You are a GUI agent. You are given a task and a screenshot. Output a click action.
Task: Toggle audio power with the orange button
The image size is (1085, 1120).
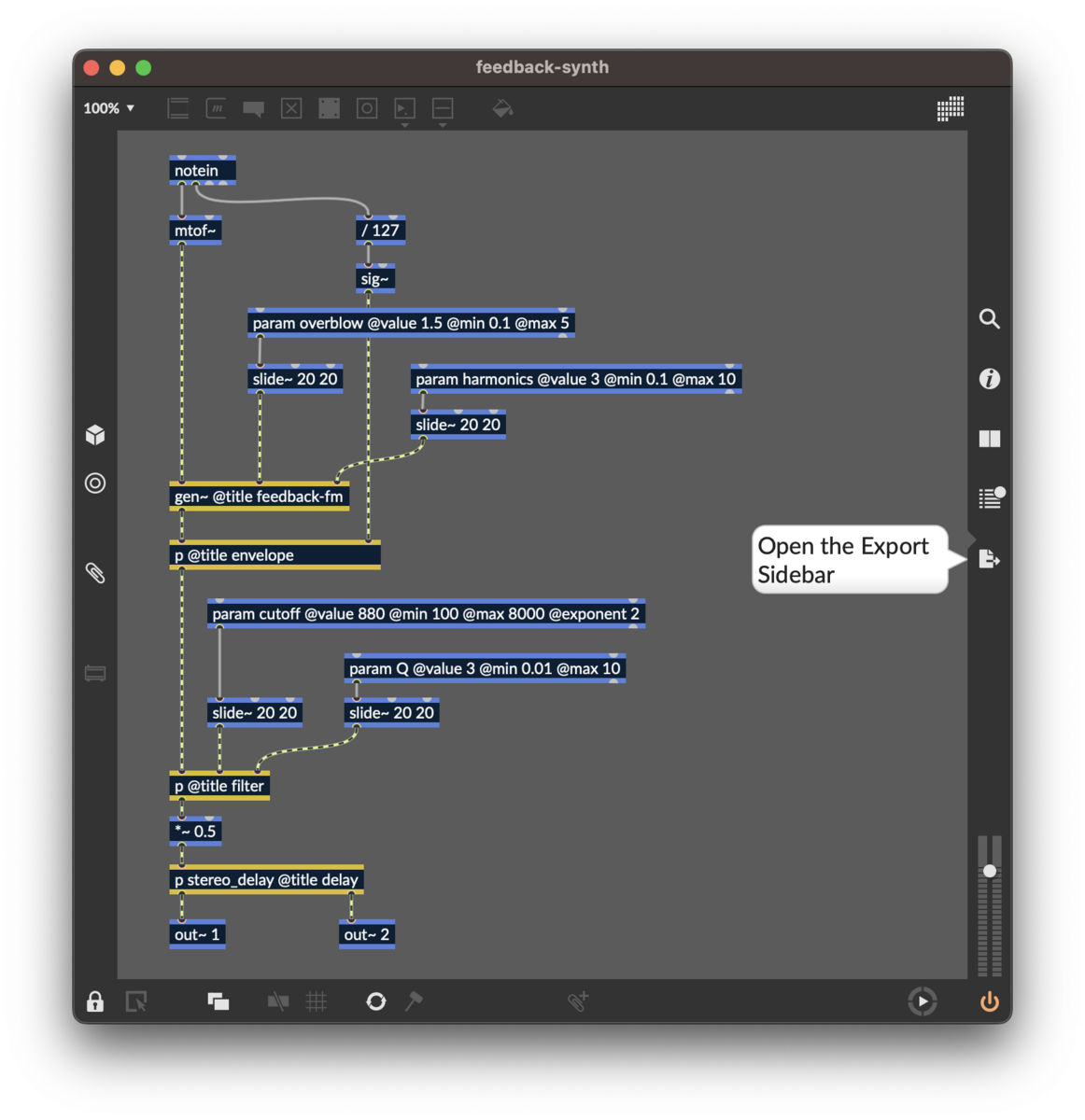tap(988, 1001)
